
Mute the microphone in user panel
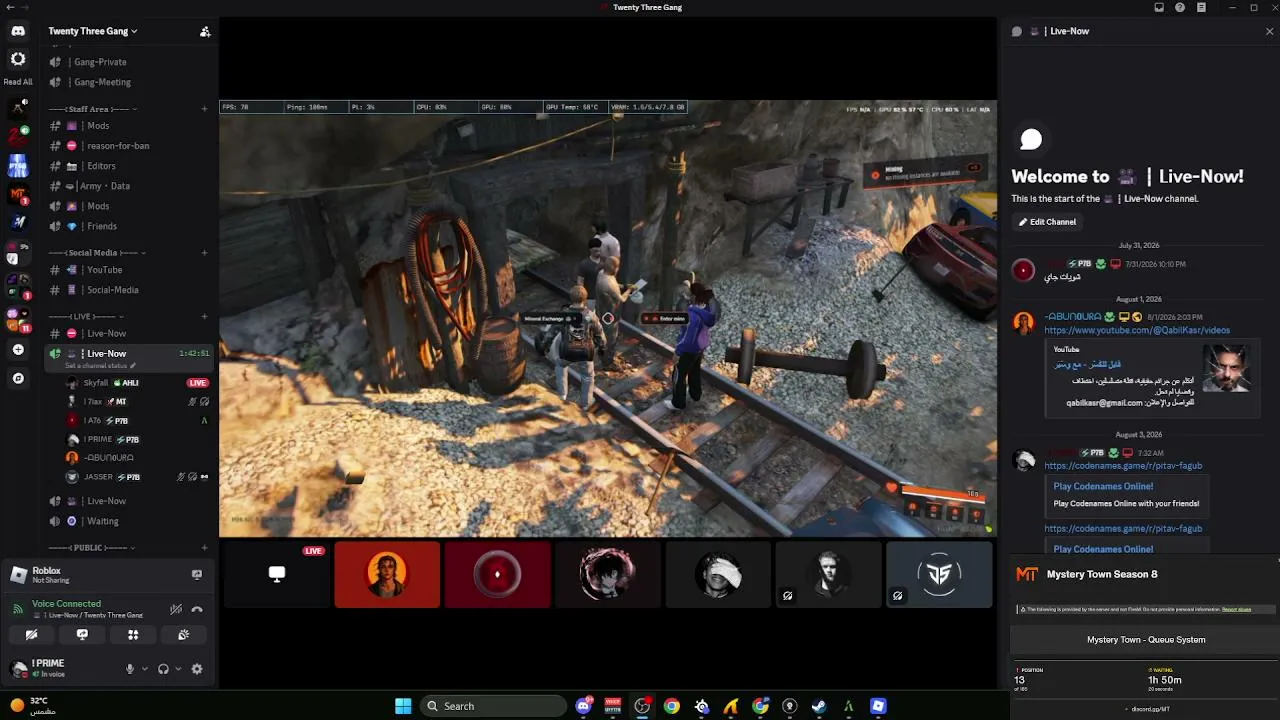tap(130, 669)
